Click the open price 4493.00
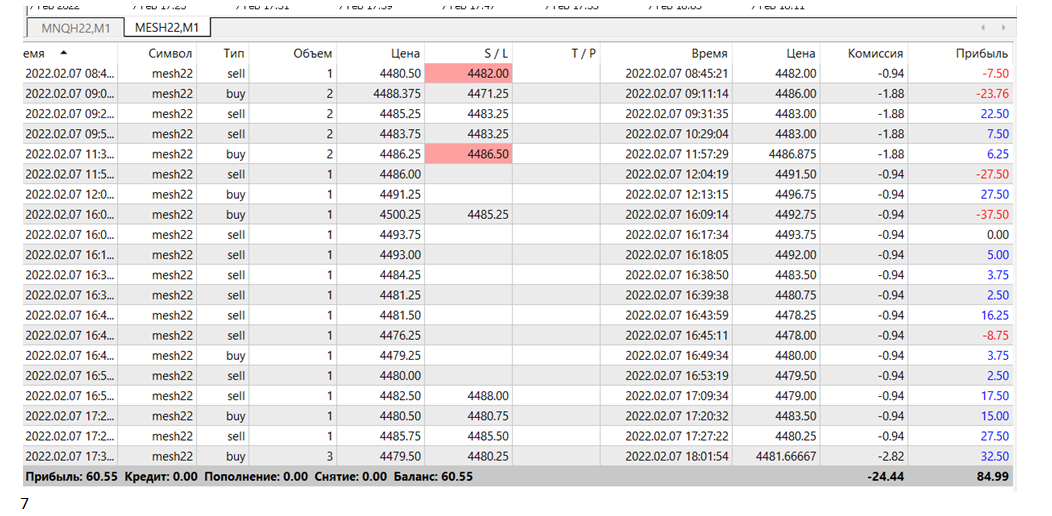The height and width of the screenshot is (516, 1052). click(400, 255)
